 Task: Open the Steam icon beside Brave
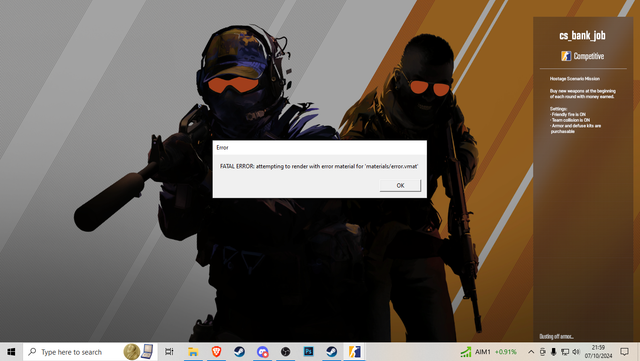pos(239,352)
